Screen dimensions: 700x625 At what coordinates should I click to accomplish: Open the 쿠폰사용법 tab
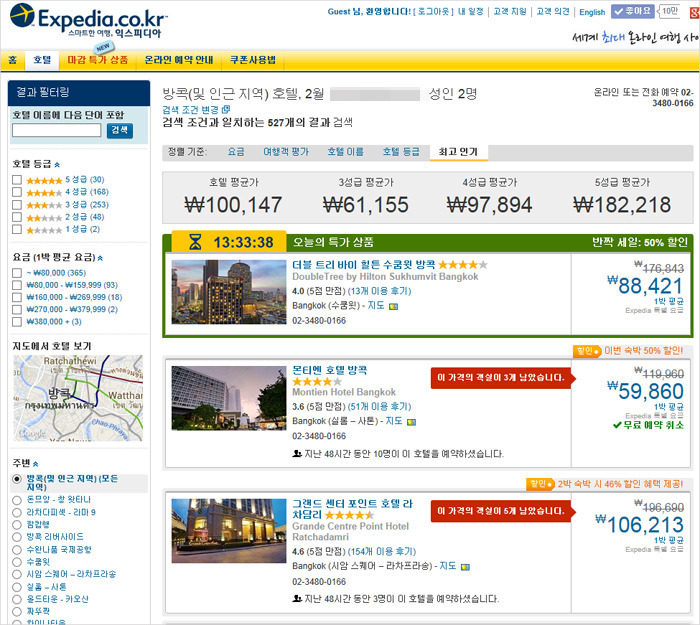click(x=253, y=60)
